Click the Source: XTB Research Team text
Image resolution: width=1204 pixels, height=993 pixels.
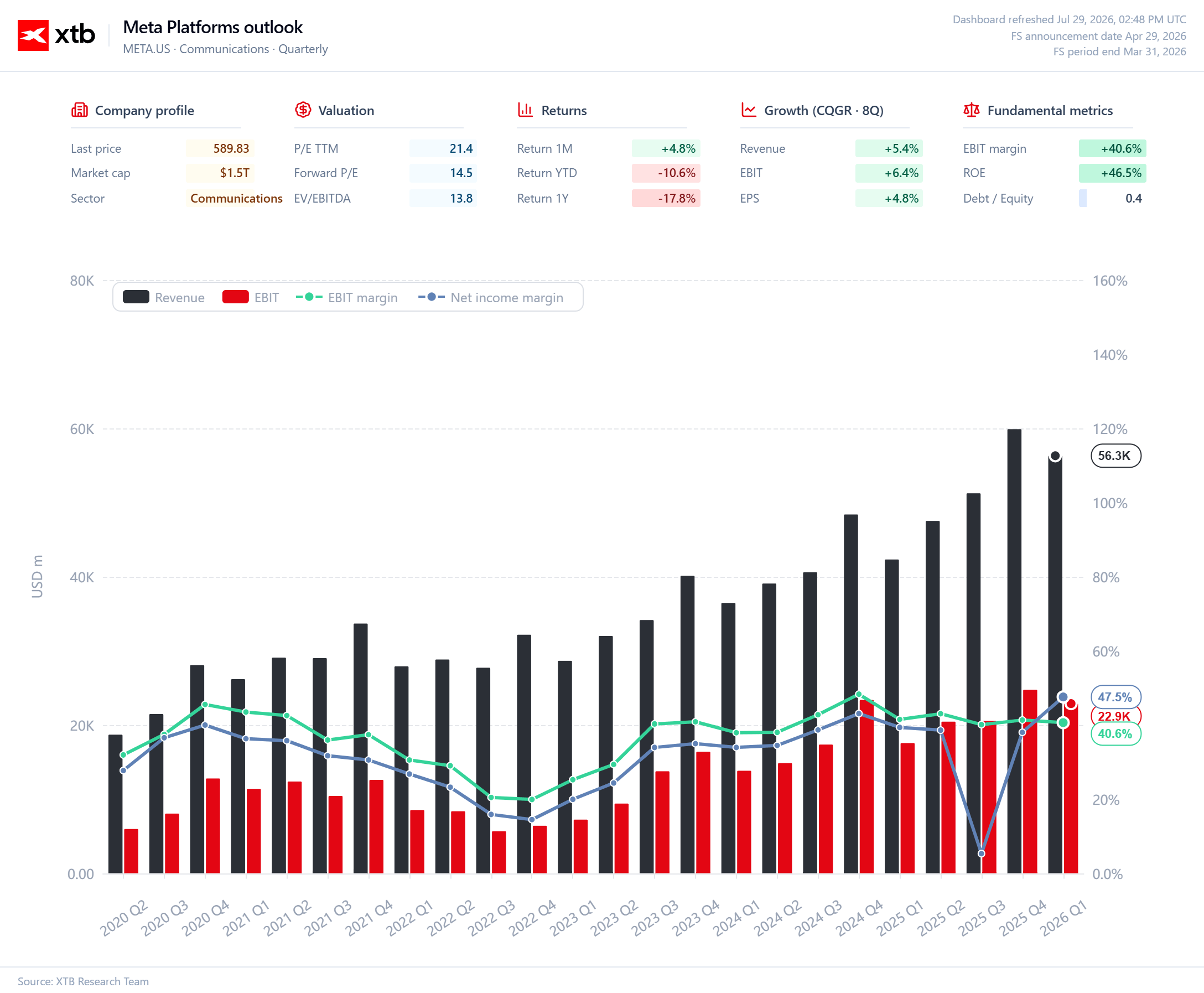click(x=83, y=981)
